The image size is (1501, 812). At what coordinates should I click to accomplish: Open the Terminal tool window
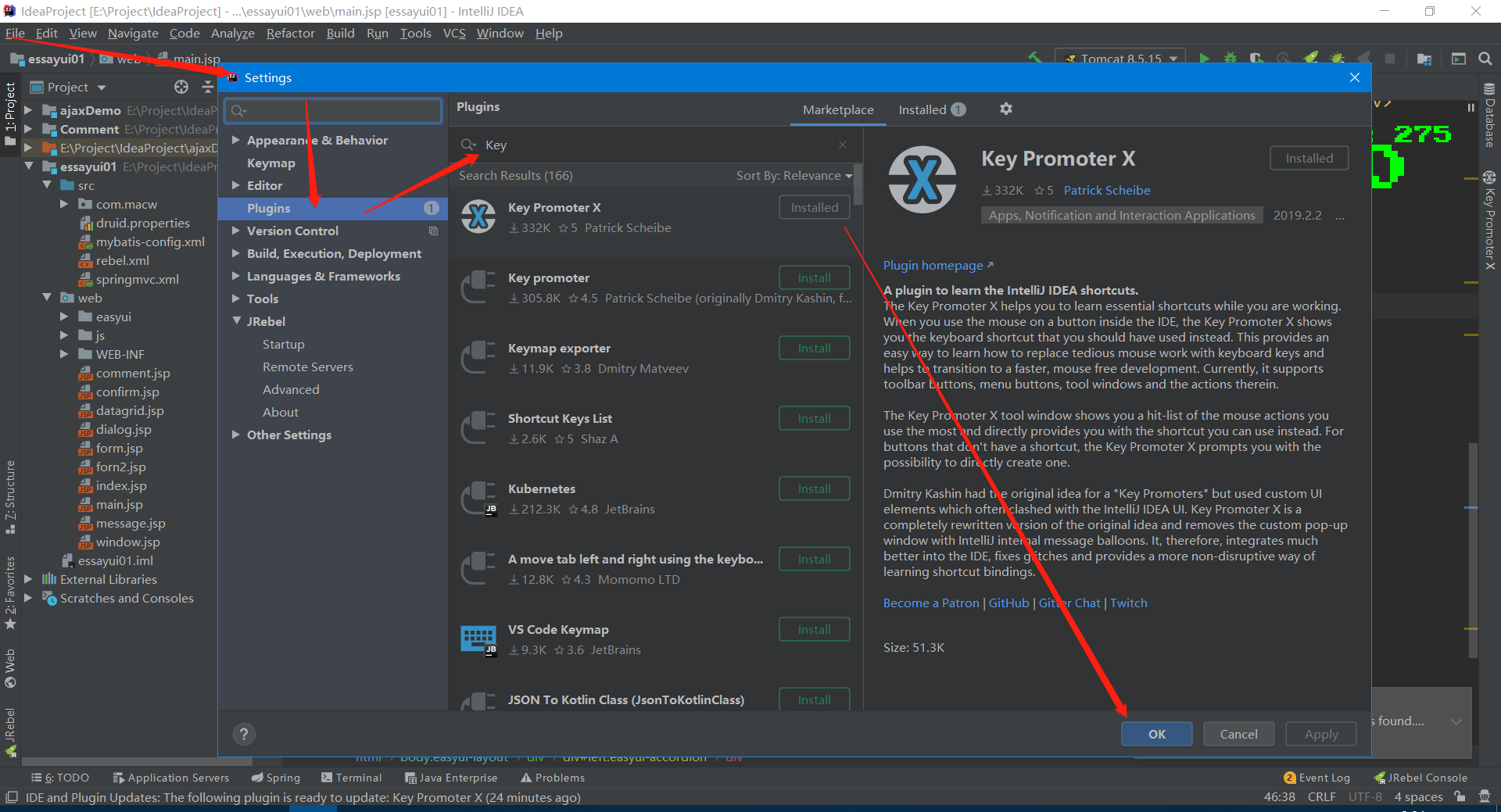coord(351,778)
